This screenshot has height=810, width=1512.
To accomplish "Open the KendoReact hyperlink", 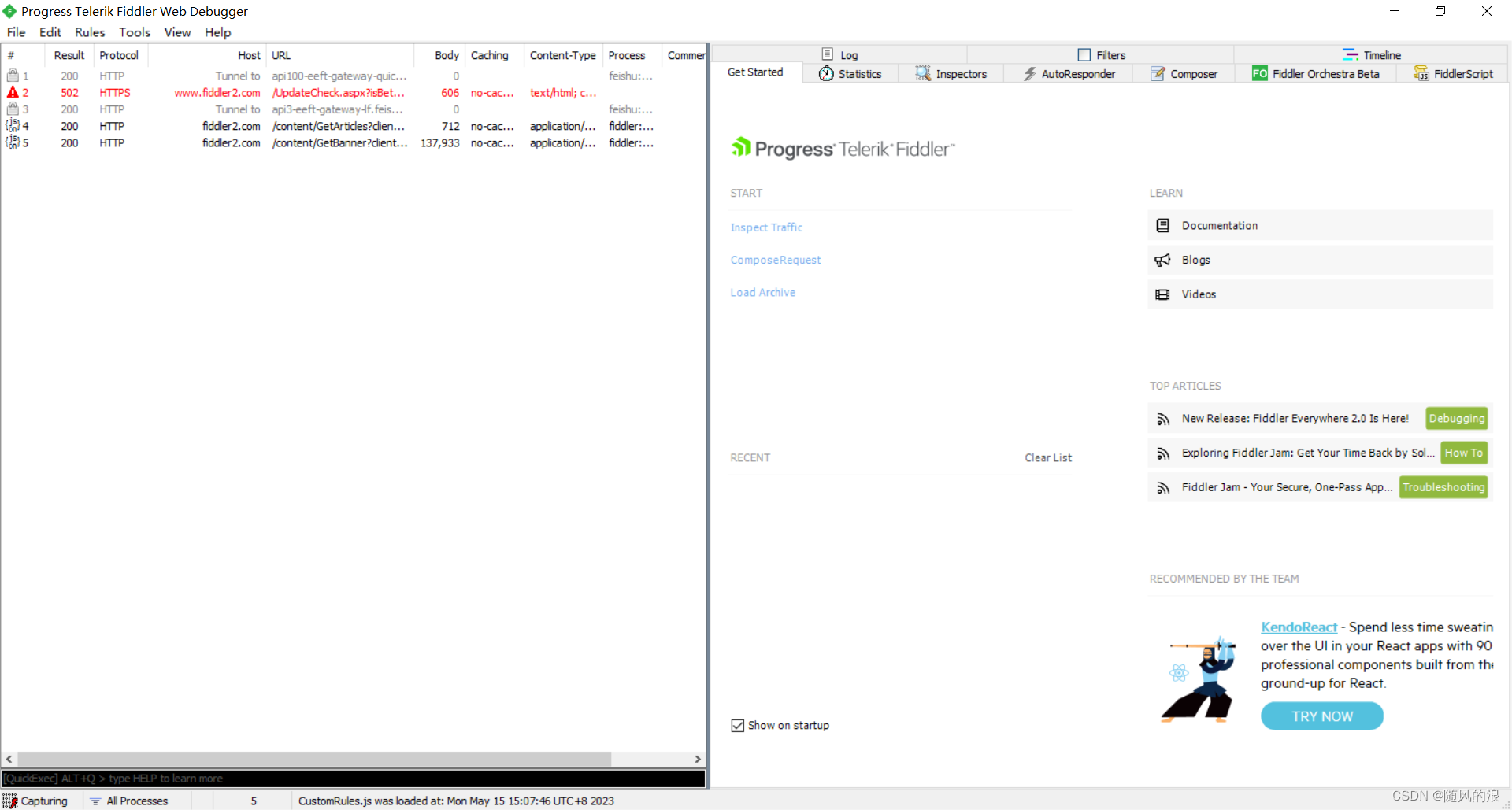I will [1299, 627].
